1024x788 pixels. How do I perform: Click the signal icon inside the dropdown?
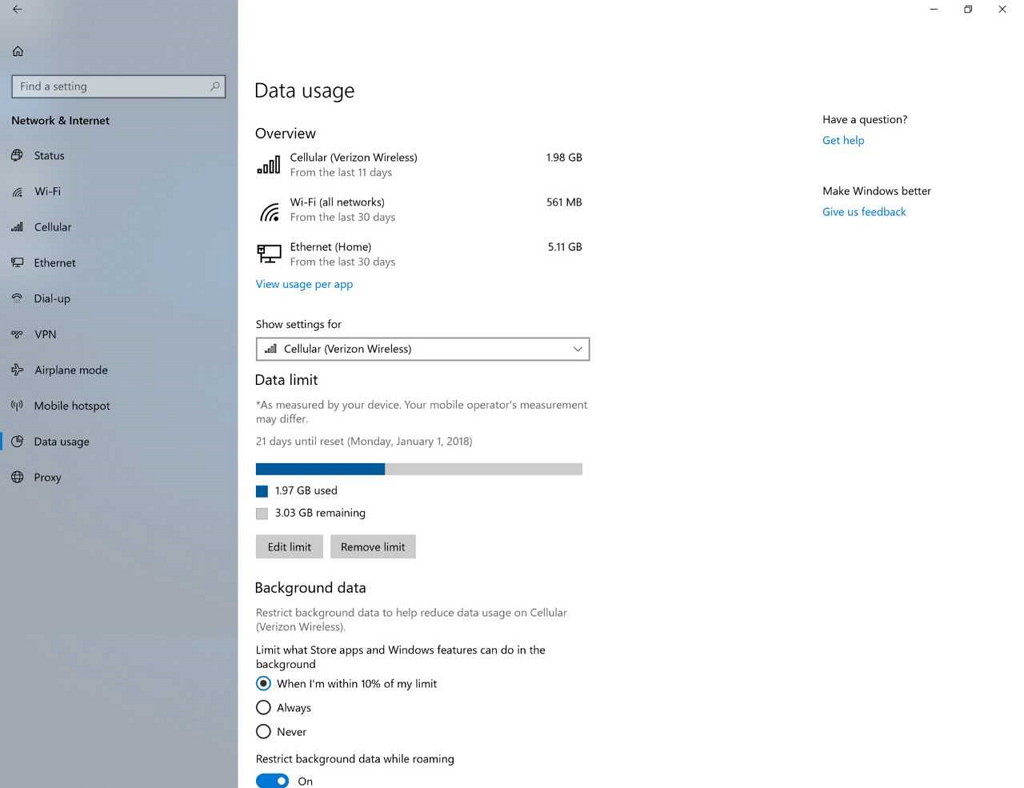(270, 349)
